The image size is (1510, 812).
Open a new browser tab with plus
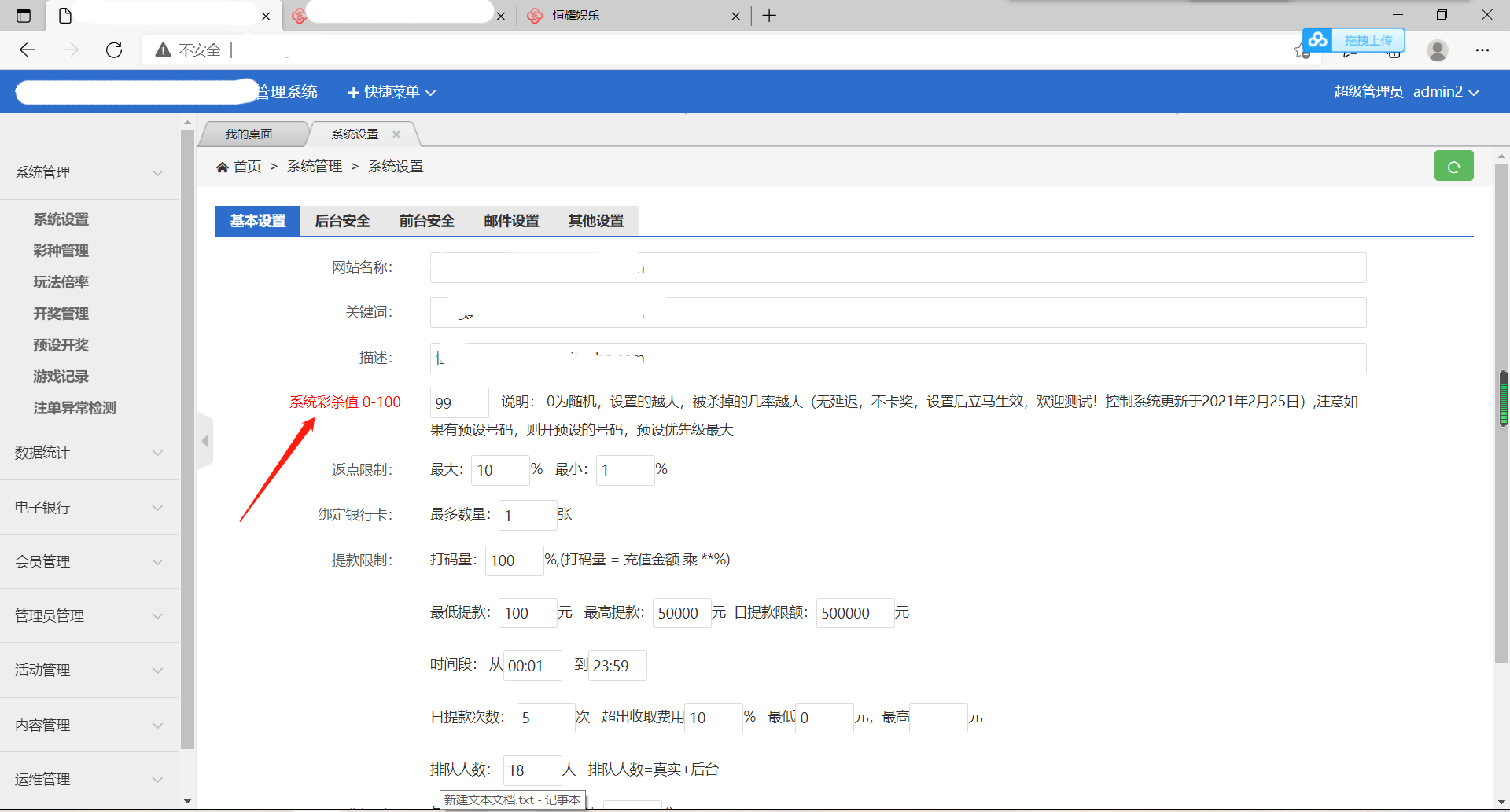(769, 16)
